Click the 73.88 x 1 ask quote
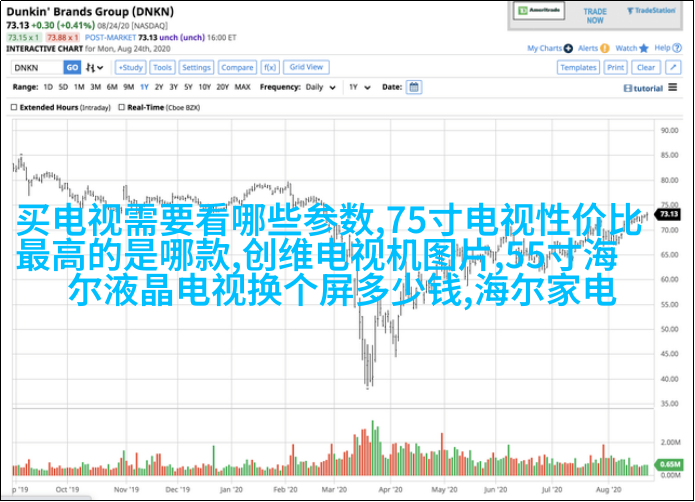 pos(63,38)
